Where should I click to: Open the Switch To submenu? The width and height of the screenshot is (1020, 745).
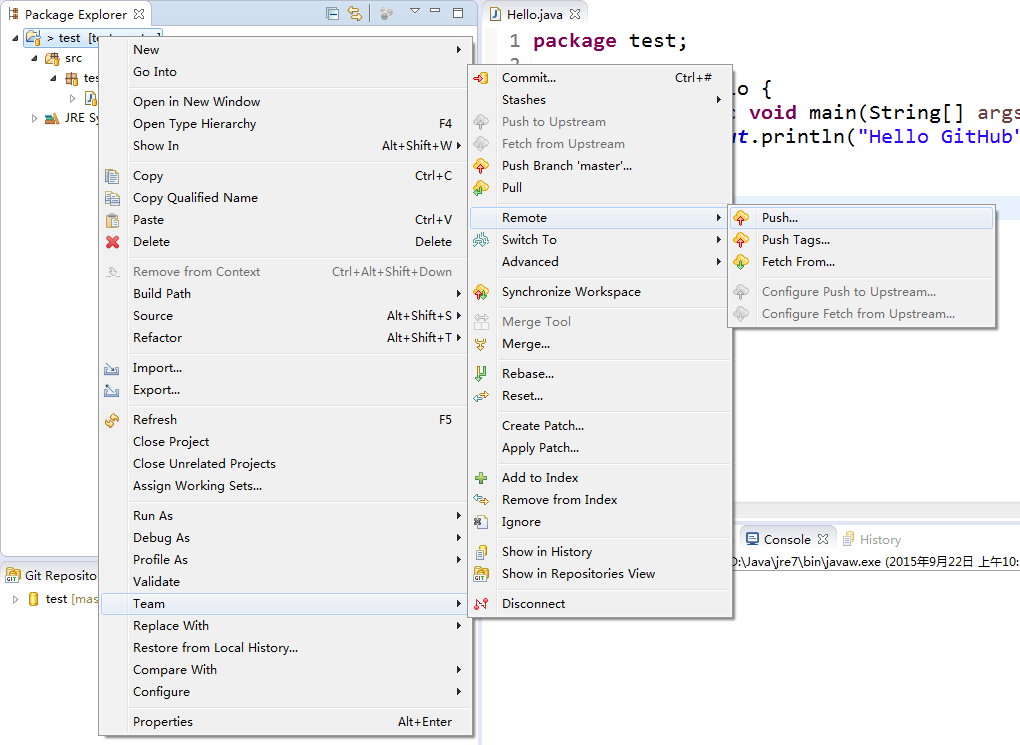[529, 240]
